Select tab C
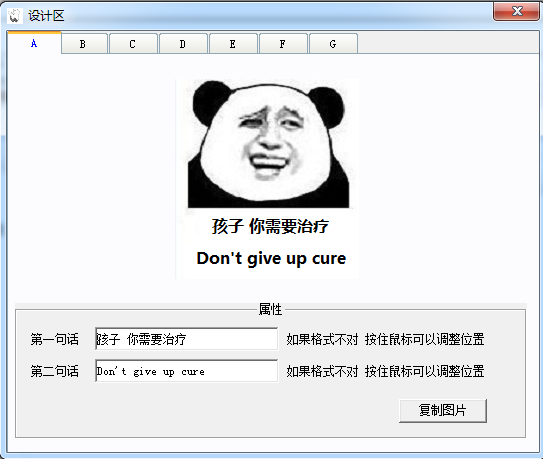Screen dimensions: 543x459 point(133,44)
